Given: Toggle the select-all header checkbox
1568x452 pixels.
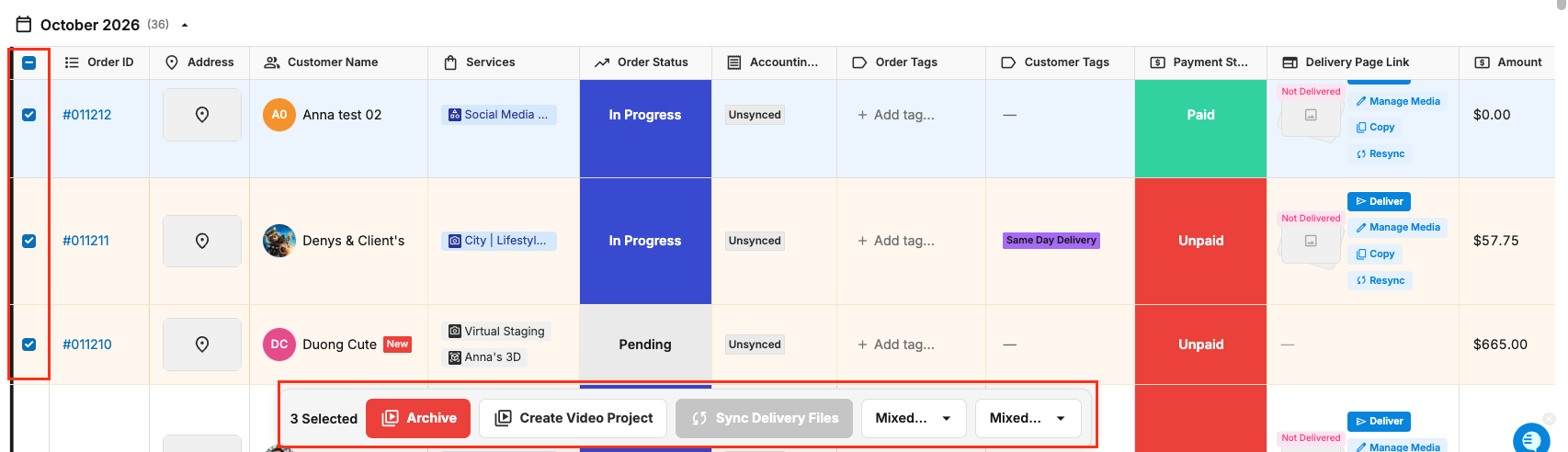Looking at the screenshot, I should pyautogui.click(x=28, y=62).
